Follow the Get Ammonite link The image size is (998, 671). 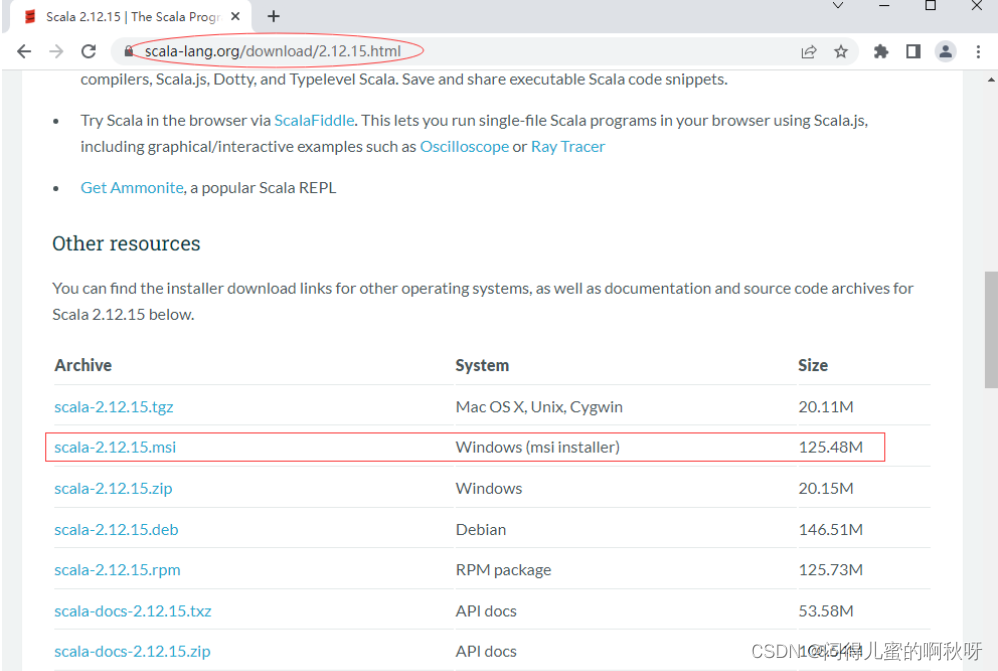point(132,188)
